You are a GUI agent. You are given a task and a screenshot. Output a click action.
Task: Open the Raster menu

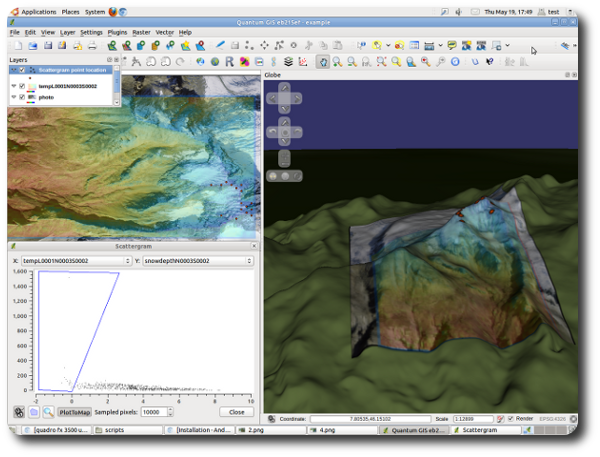pyautogui.click(x=141, y=32)
